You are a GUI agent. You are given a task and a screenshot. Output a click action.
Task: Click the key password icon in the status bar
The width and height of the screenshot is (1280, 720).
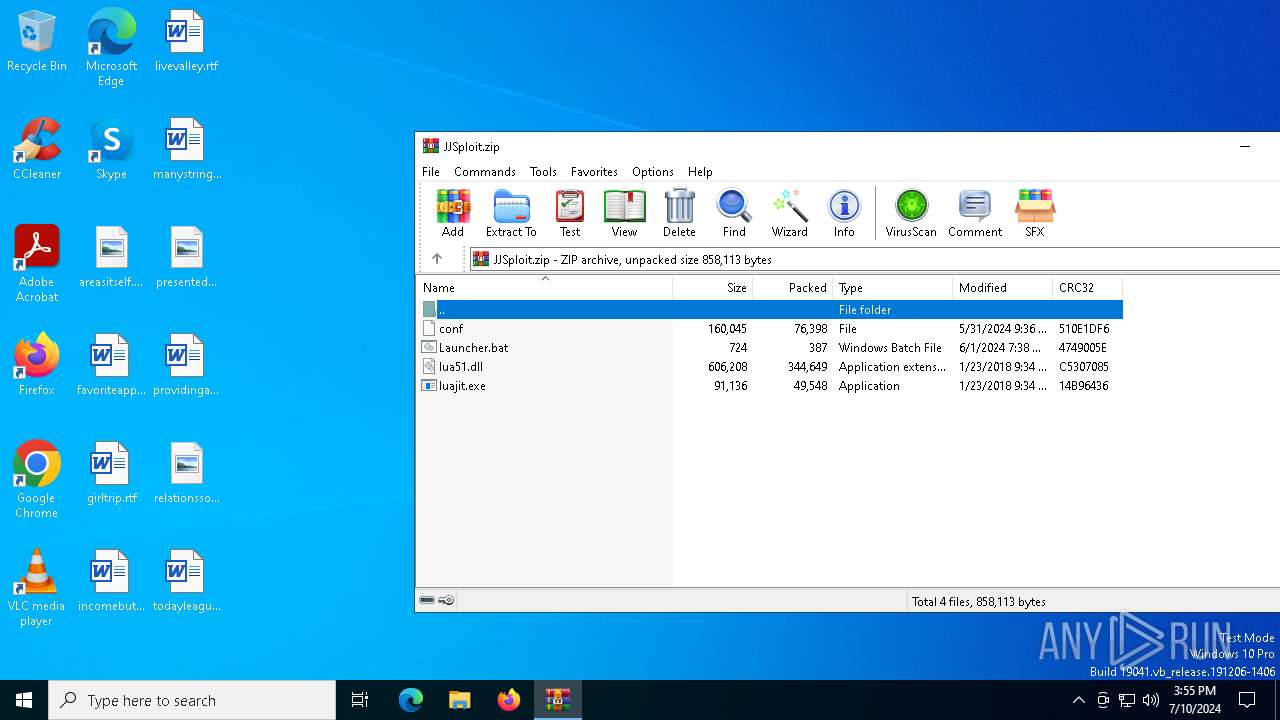446,601
